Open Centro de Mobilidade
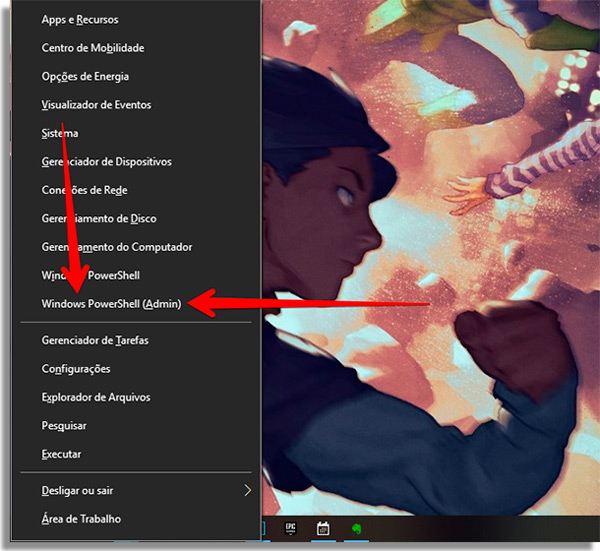Screen dimensions: 600x551 click(x=136, y=48)
